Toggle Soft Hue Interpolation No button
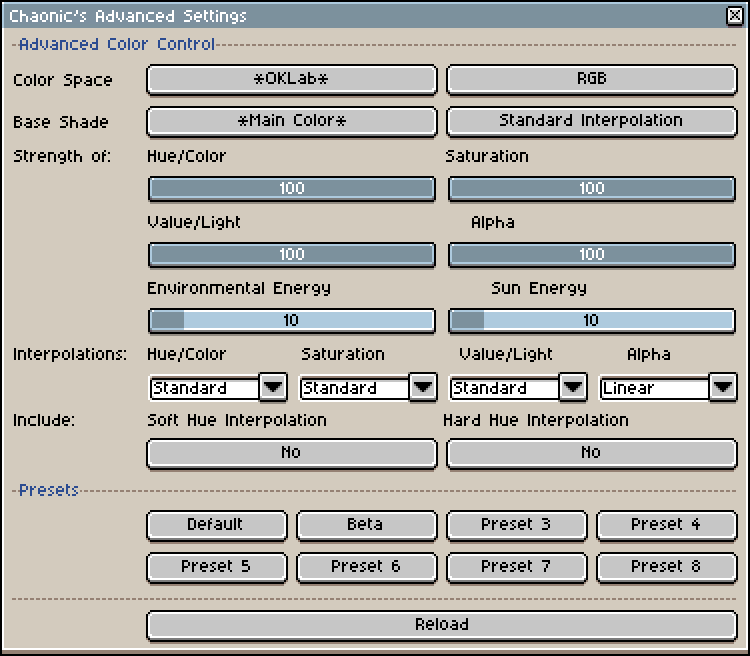750x656 pixels. (292, 453)
